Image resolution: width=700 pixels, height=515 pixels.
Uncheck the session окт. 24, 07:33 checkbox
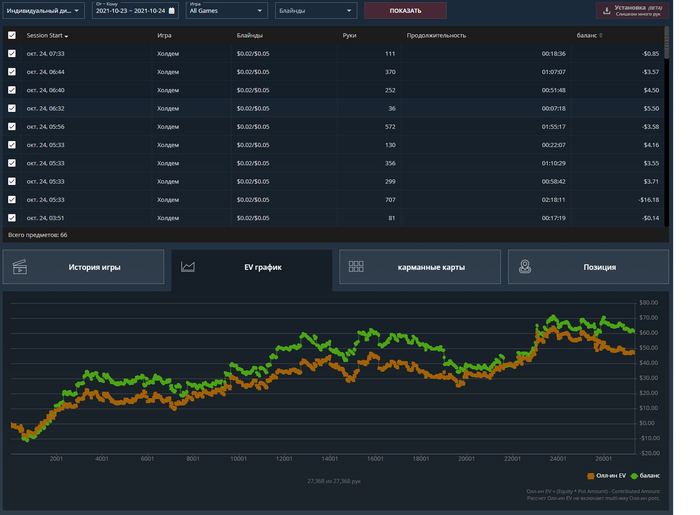tap(12, 54)
